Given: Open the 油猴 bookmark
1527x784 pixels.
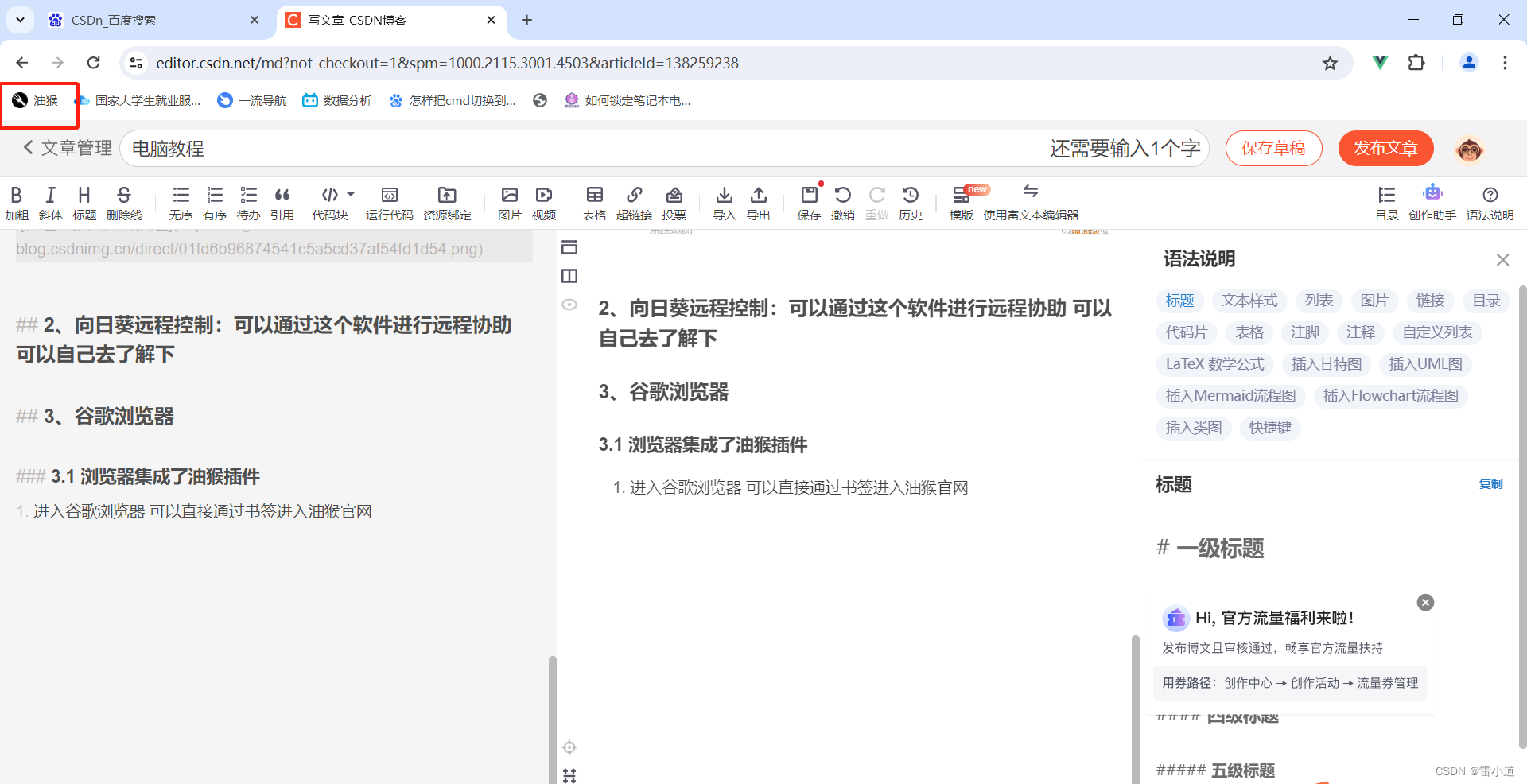Looking at the screenshot, I should [36, 101].
